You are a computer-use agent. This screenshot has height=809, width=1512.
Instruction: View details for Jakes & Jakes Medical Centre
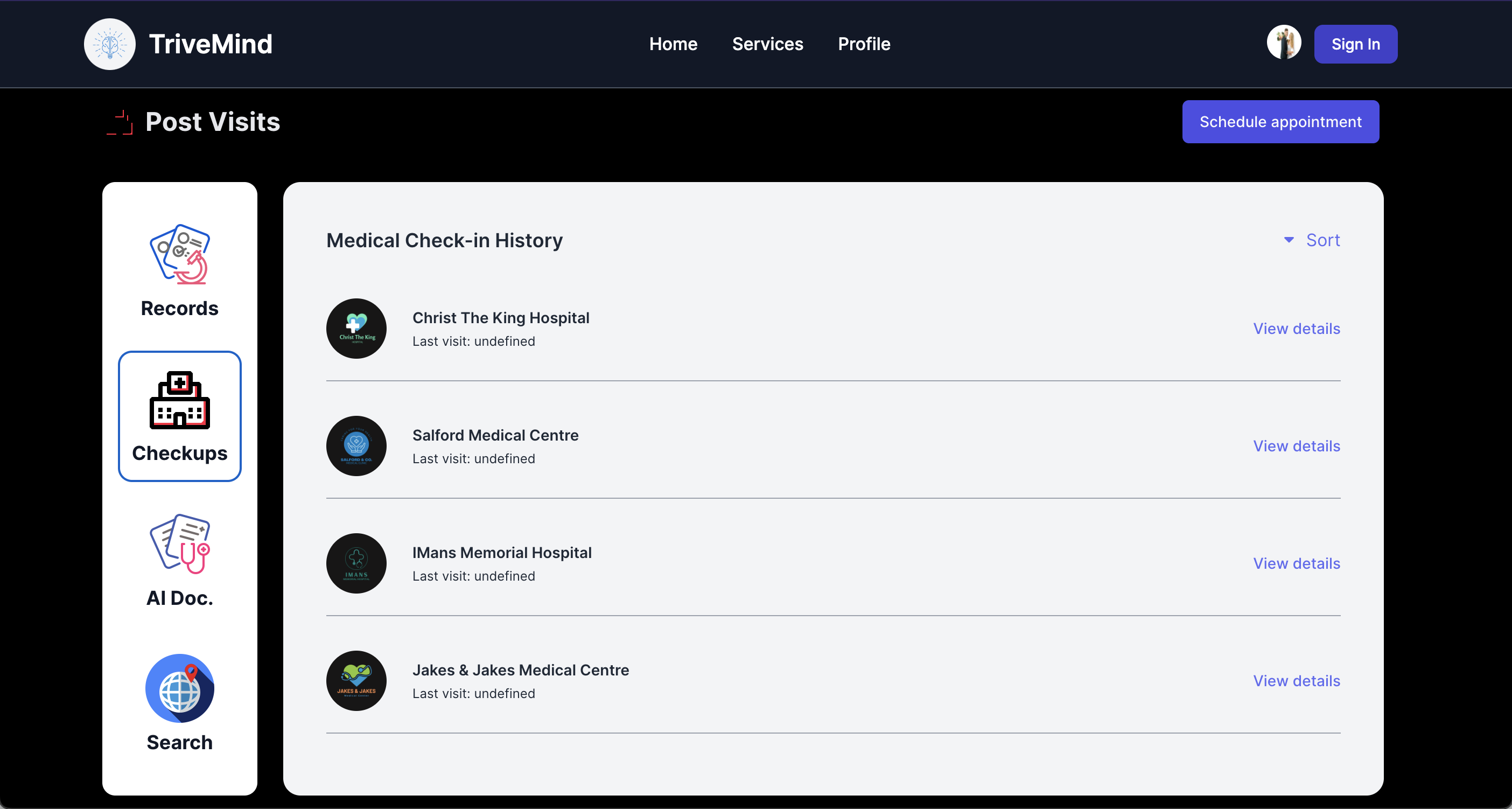pos(1296,681)
